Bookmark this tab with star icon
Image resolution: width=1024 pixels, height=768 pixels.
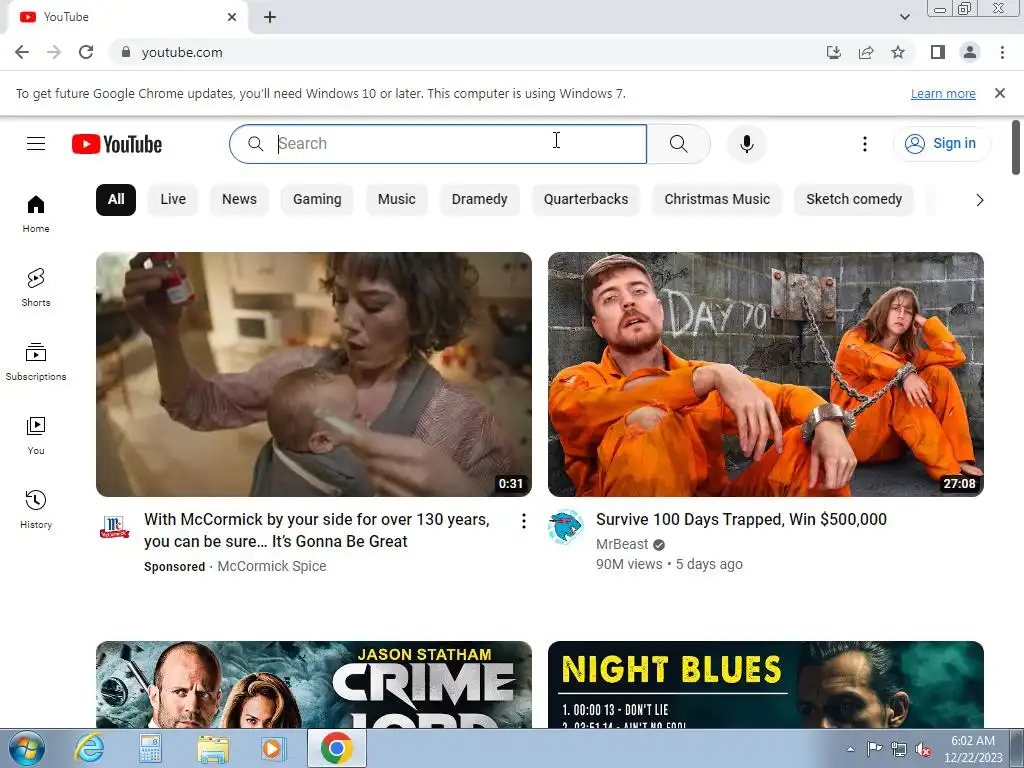click(x=898, y=52)
